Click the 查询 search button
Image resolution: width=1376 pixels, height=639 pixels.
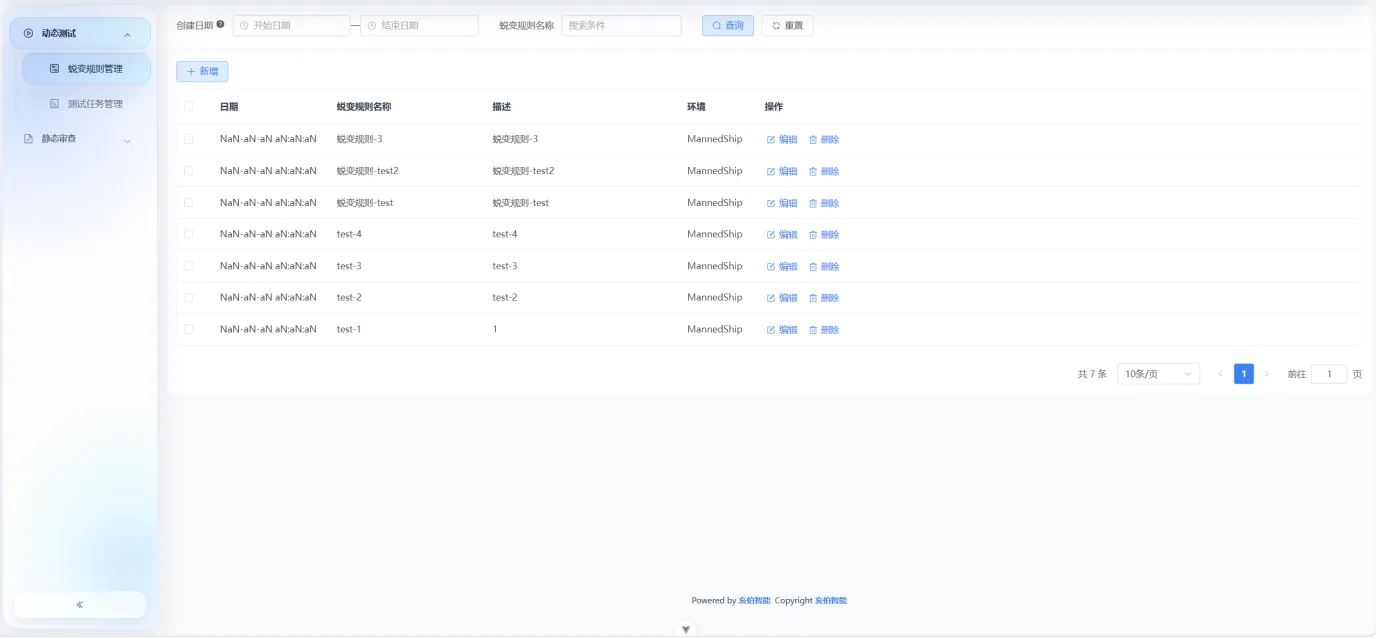[x=728, y=25]
